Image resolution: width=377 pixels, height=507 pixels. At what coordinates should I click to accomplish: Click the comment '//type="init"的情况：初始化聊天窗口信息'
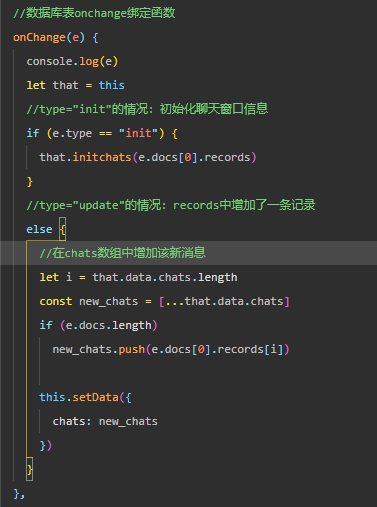(x=147, y=109)
